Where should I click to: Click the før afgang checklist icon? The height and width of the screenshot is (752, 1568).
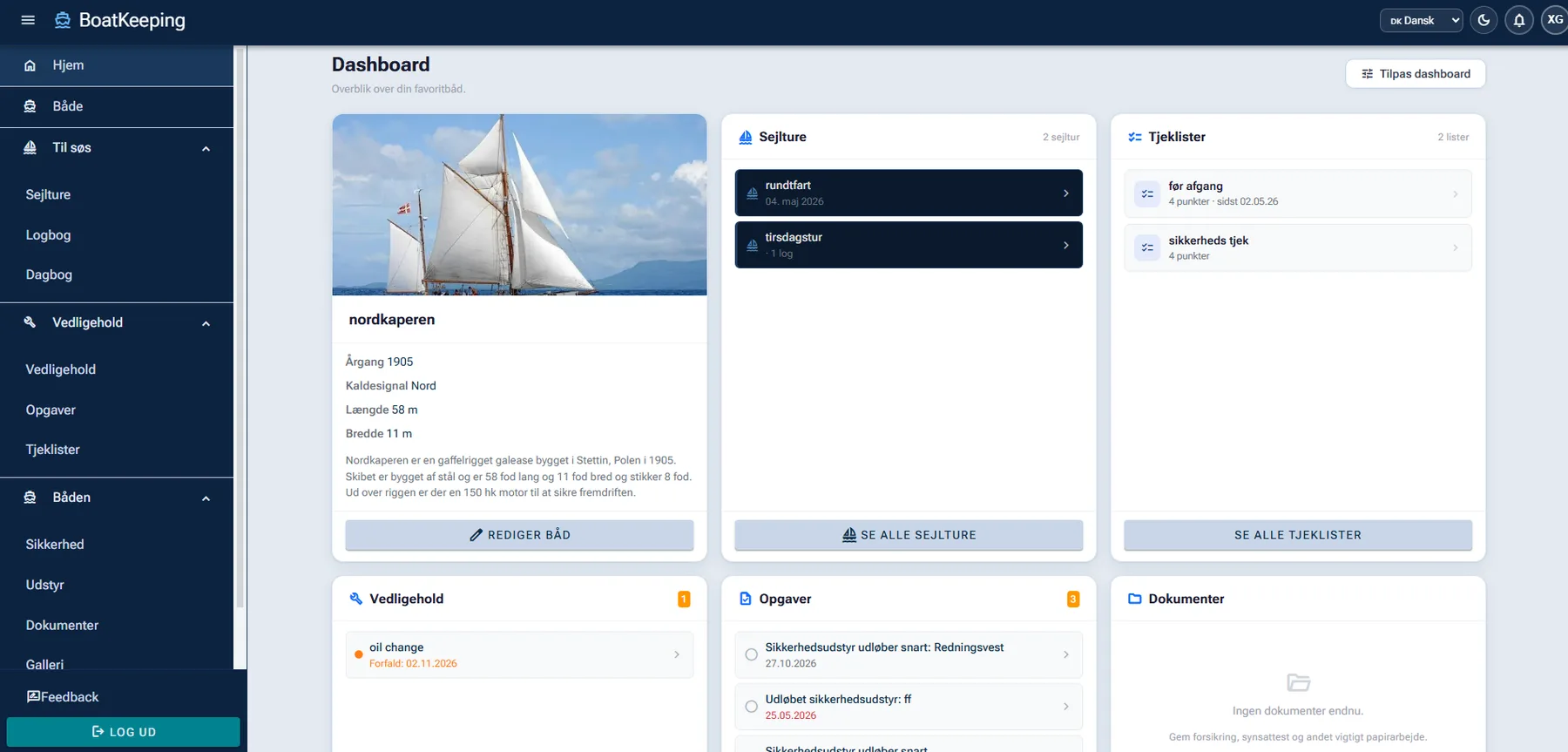click(x=1147, y=193)
